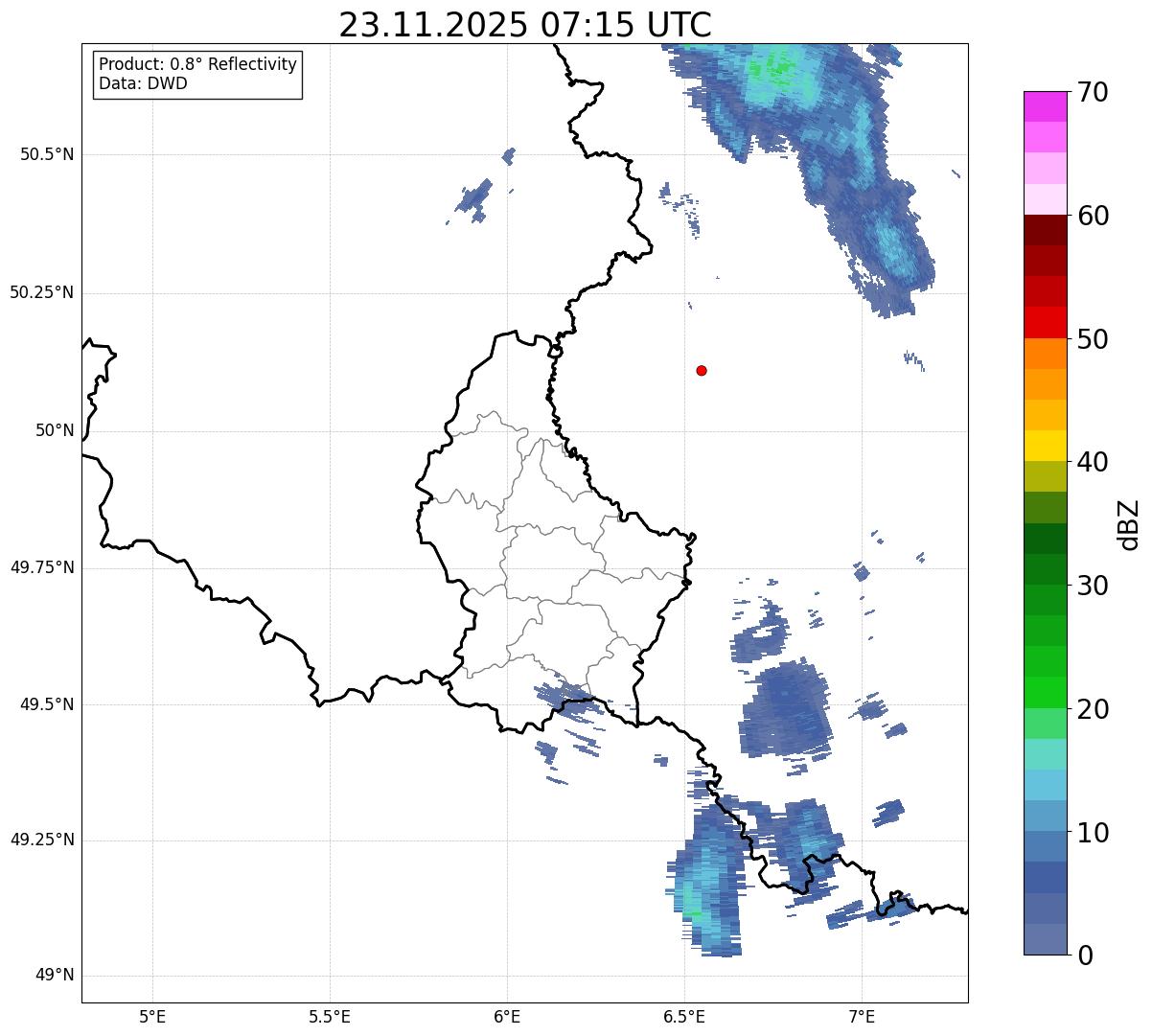
Task: Pick the bottom grey-blue swatch at 0 dBZ
Action: click(1046, 939)
